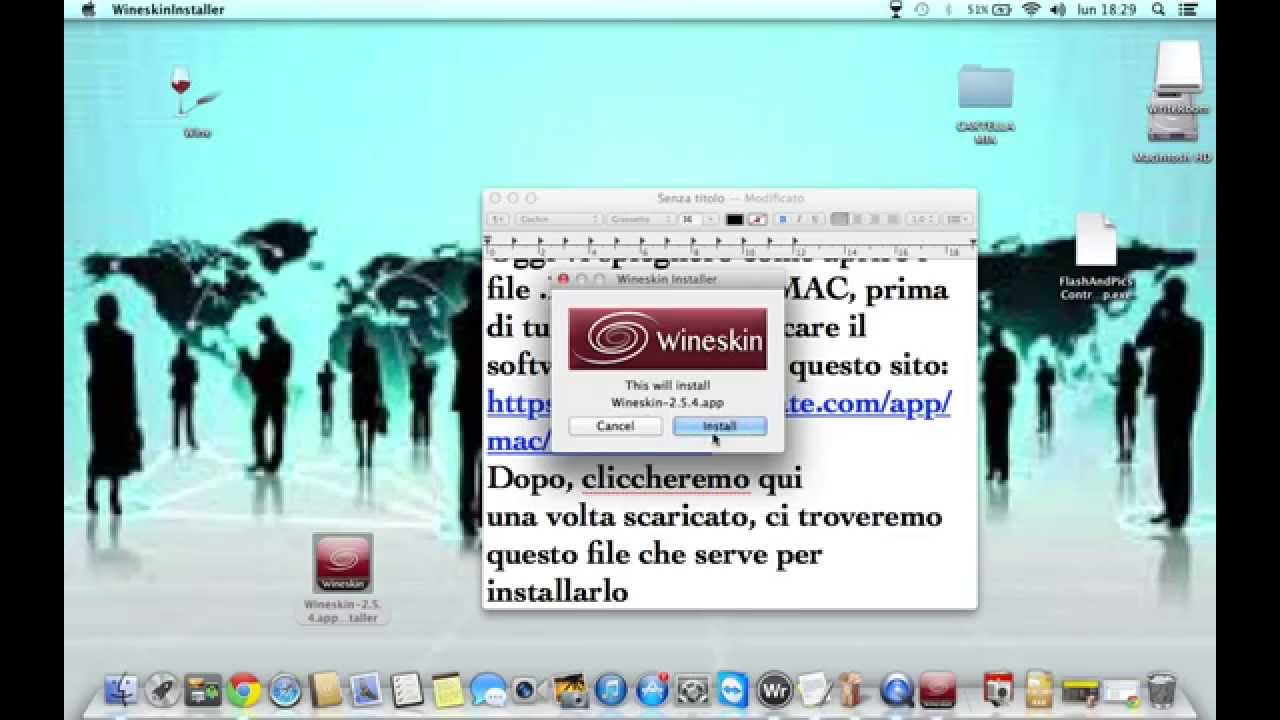The width and height of the screenshot is (1280, 720).
Task: Open WriteRoom Wr icon in dock
Action: [x=774, y=689]
